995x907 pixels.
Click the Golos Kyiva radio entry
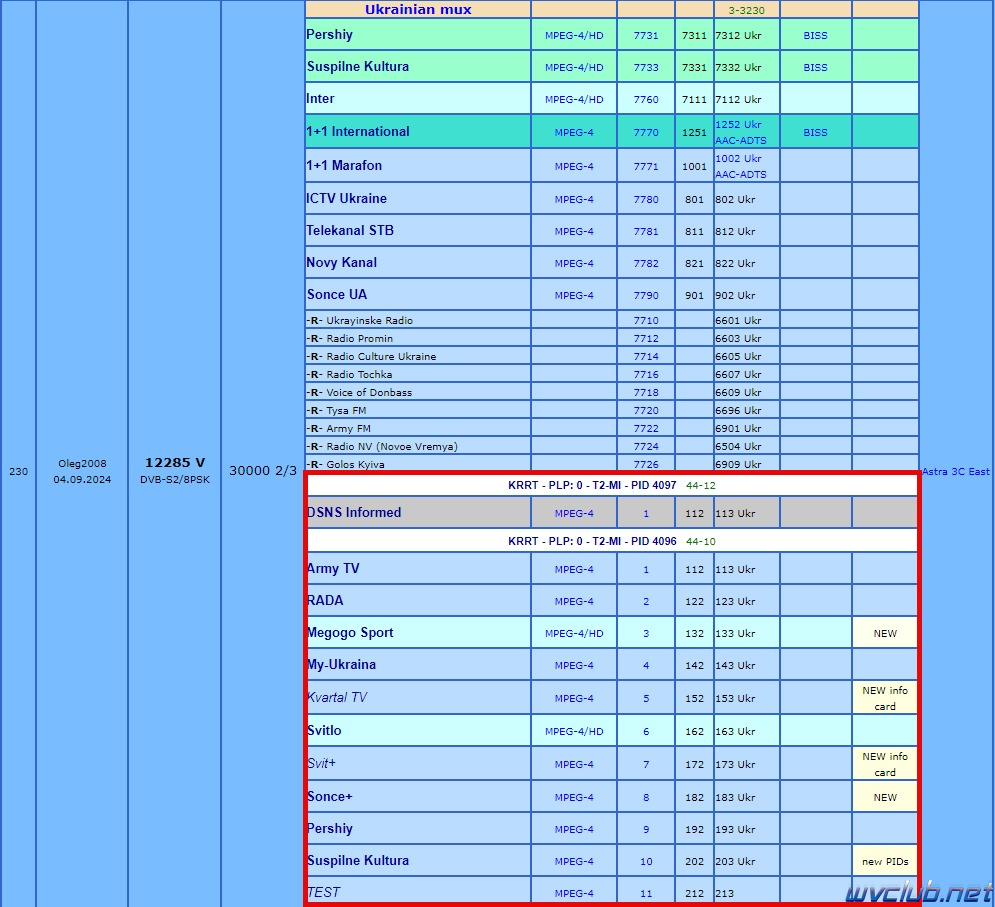pyautogui.click(x=346, y=465)
